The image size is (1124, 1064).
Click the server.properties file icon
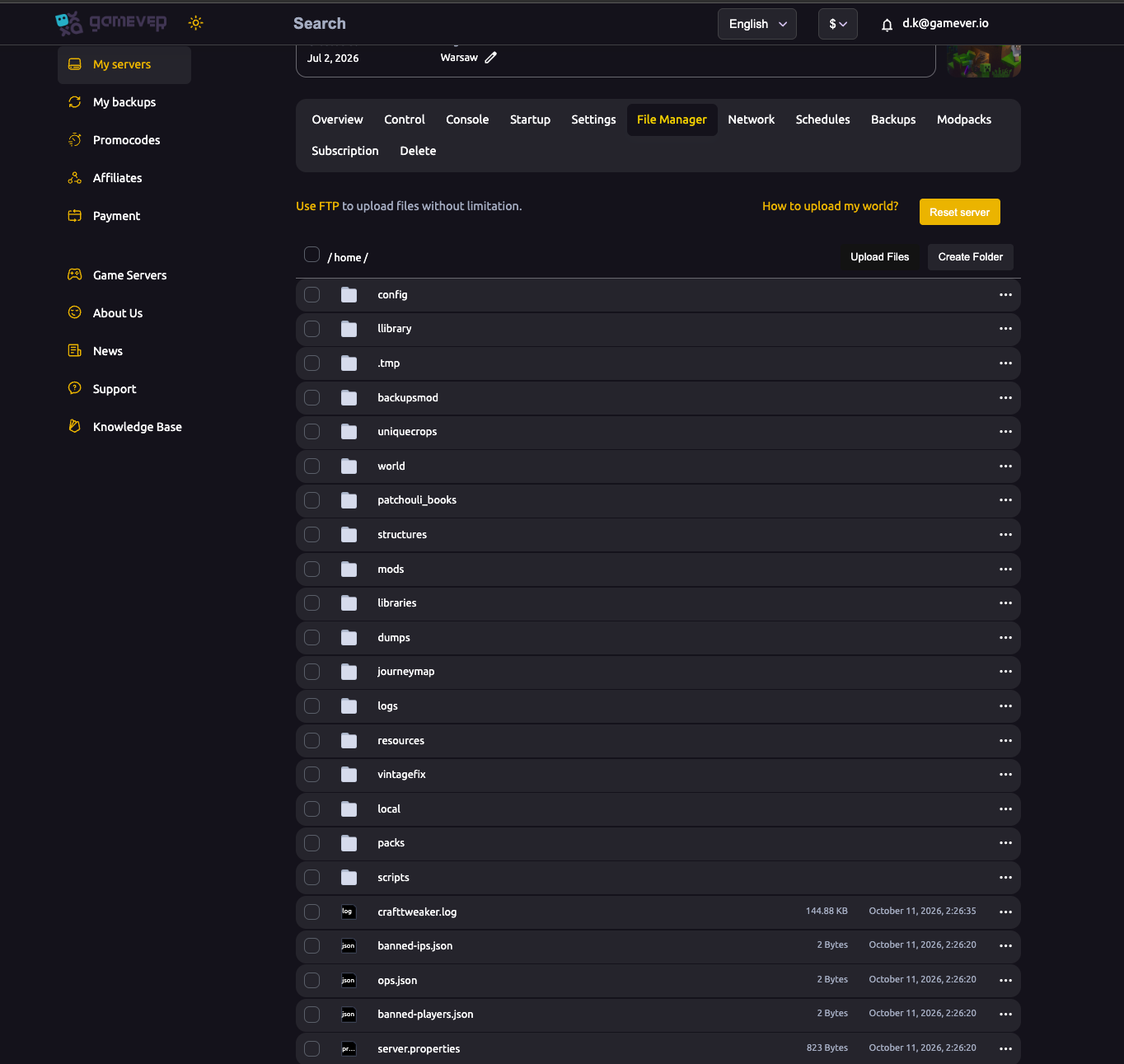(349, 1049)
